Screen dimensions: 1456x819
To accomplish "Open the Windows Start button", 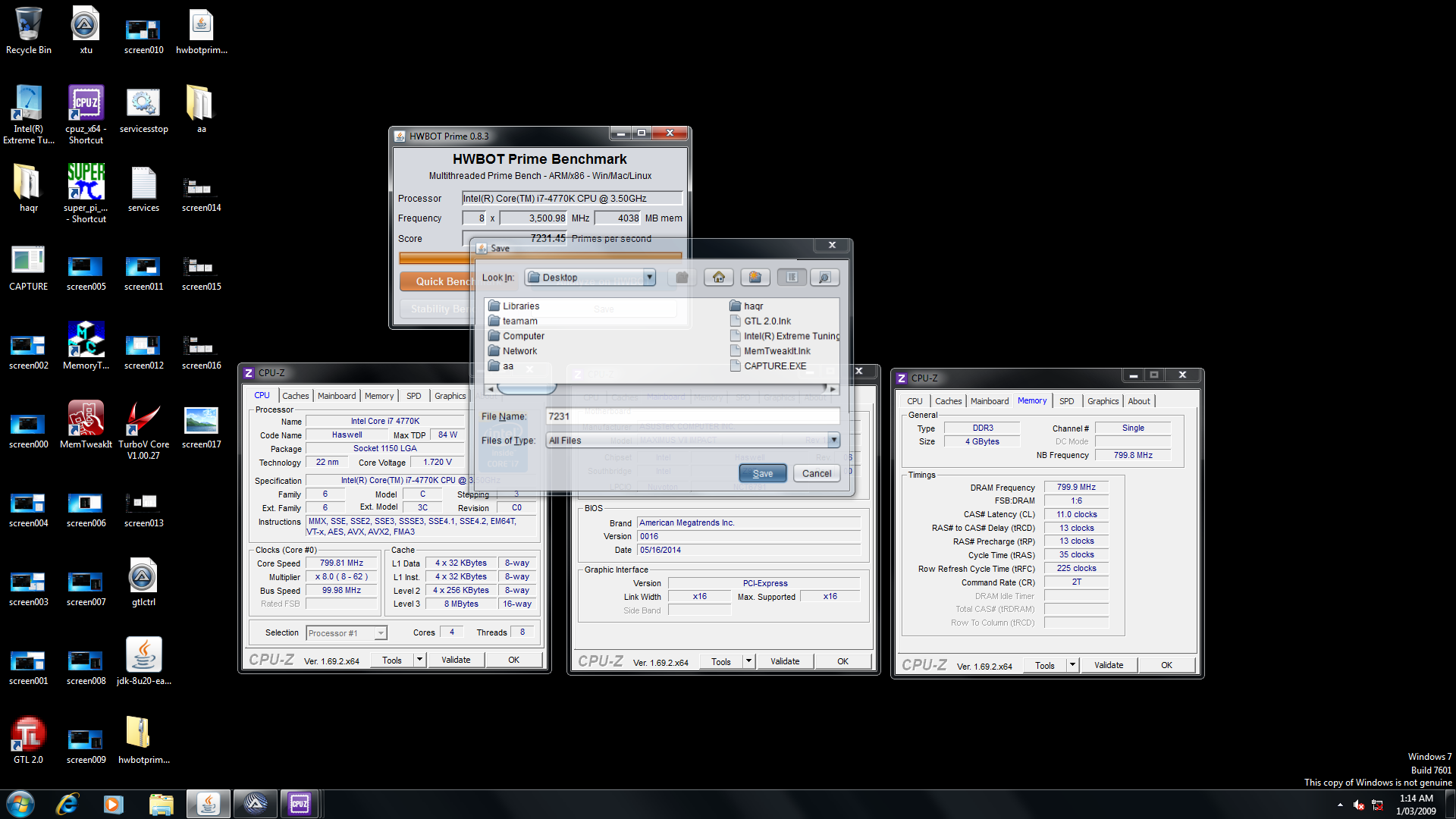I will (20, 804).
